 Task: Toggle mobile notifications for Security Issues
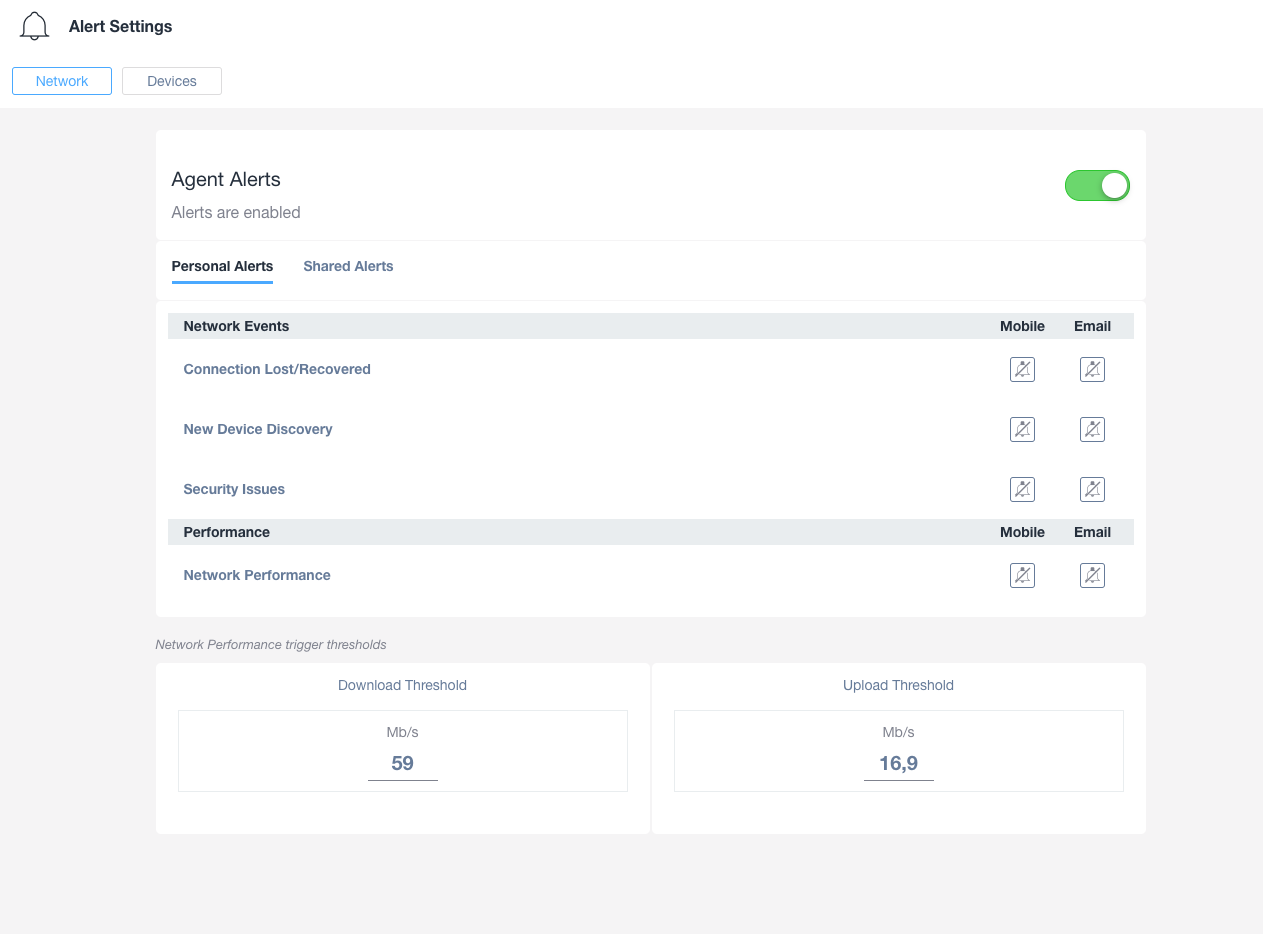[x=1022, y=489]
